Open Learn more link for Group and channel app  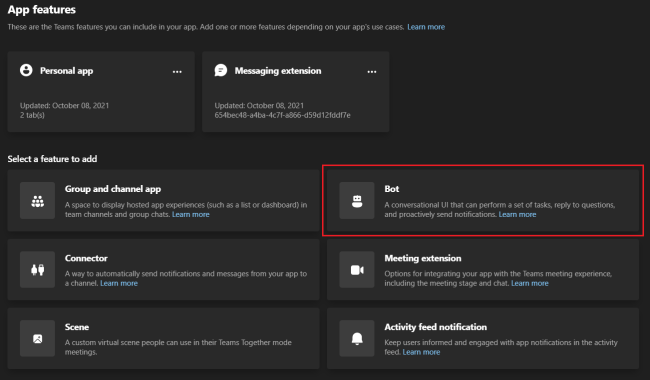click(x=191, y=214)
